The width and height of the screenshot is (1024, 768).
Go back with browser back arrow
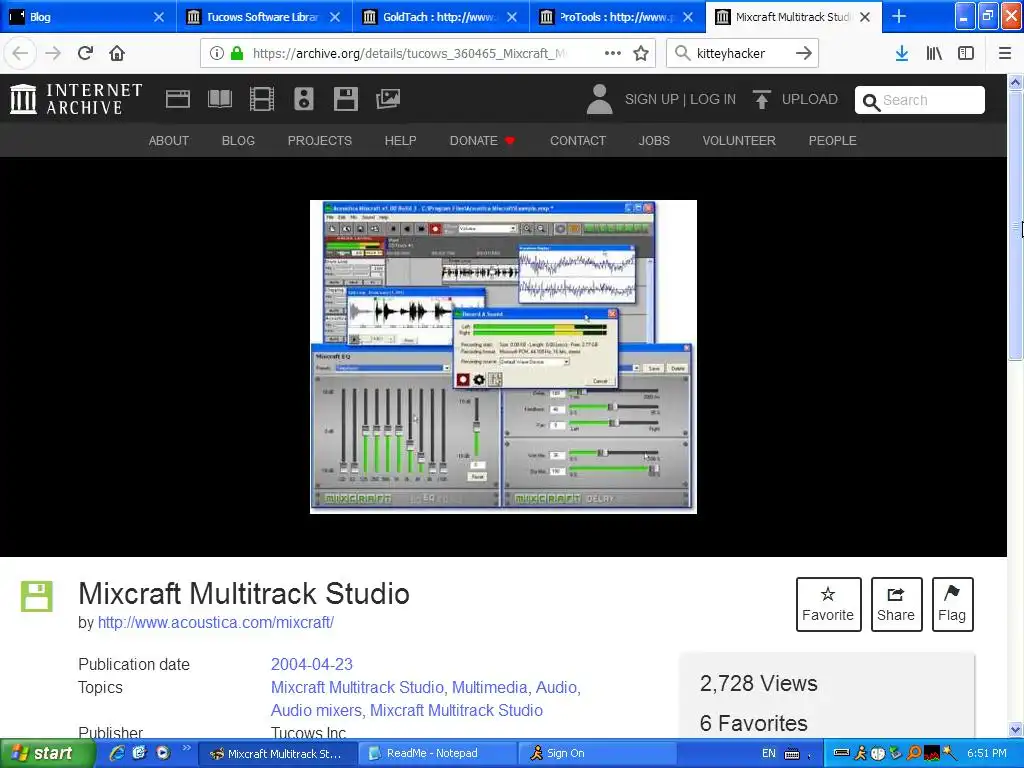[x=20, y=53]
